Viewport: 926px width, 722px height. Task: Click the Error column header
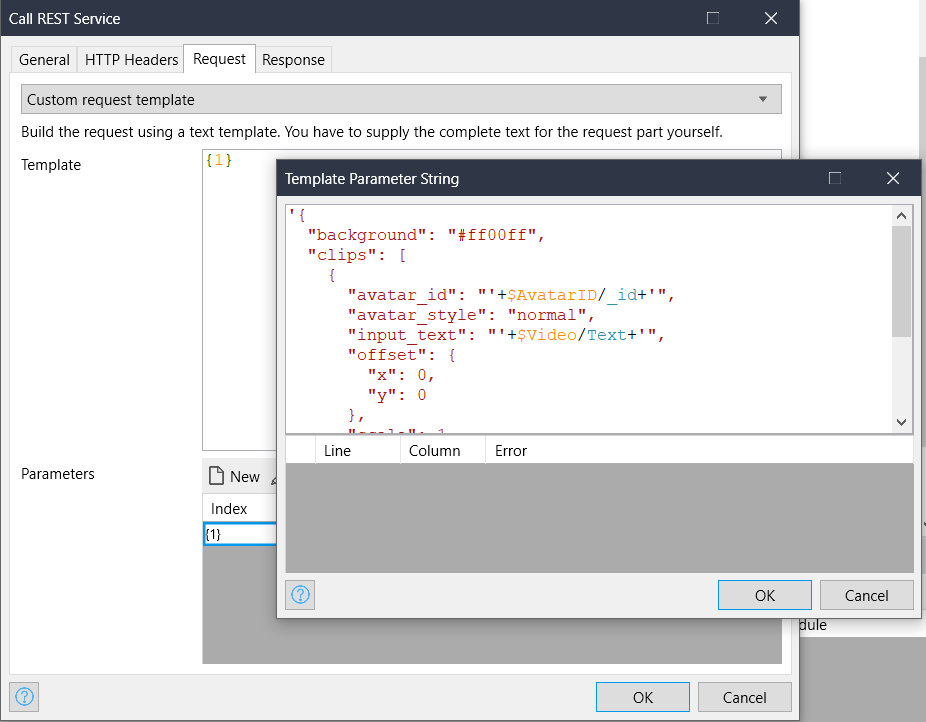(x=510, y=451)
